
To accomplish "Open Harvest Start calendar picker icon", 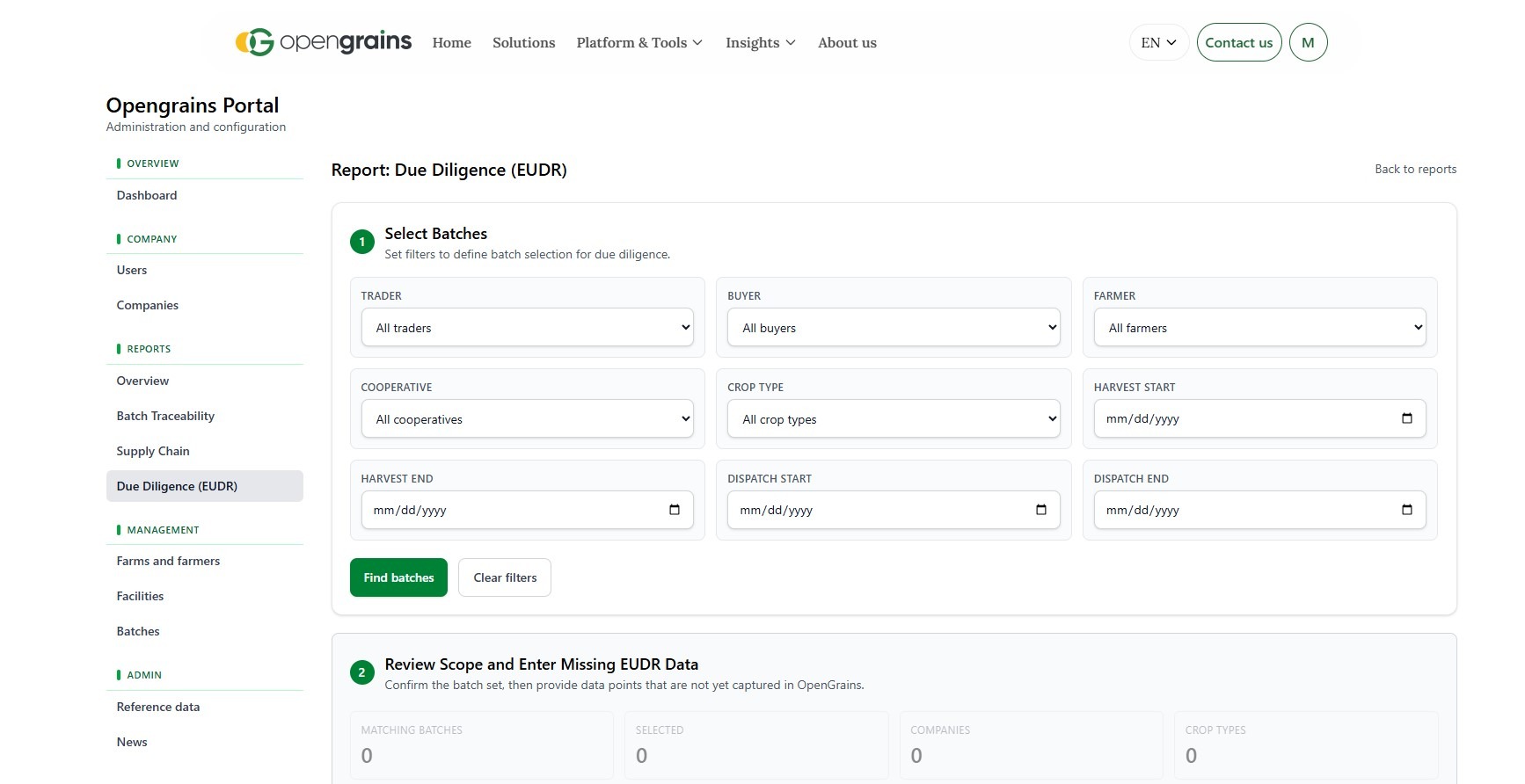I will point(1407,418).
